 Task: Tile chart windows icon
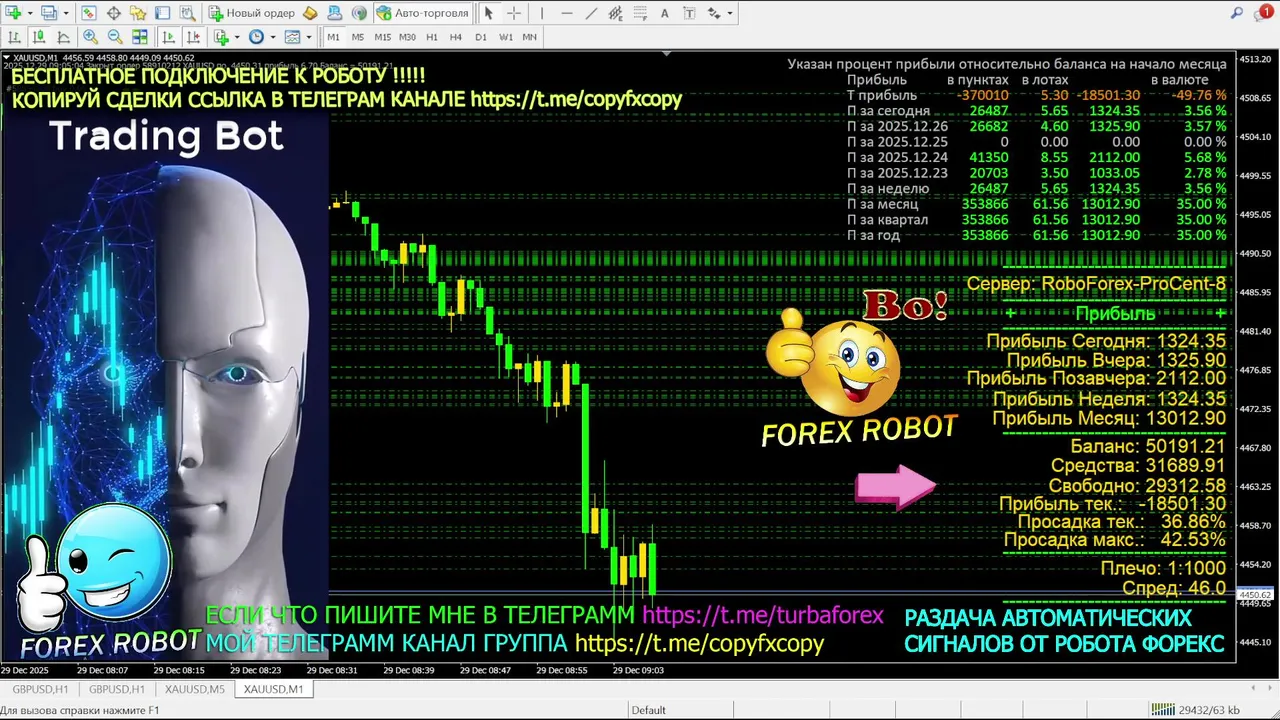coord(140,37)
